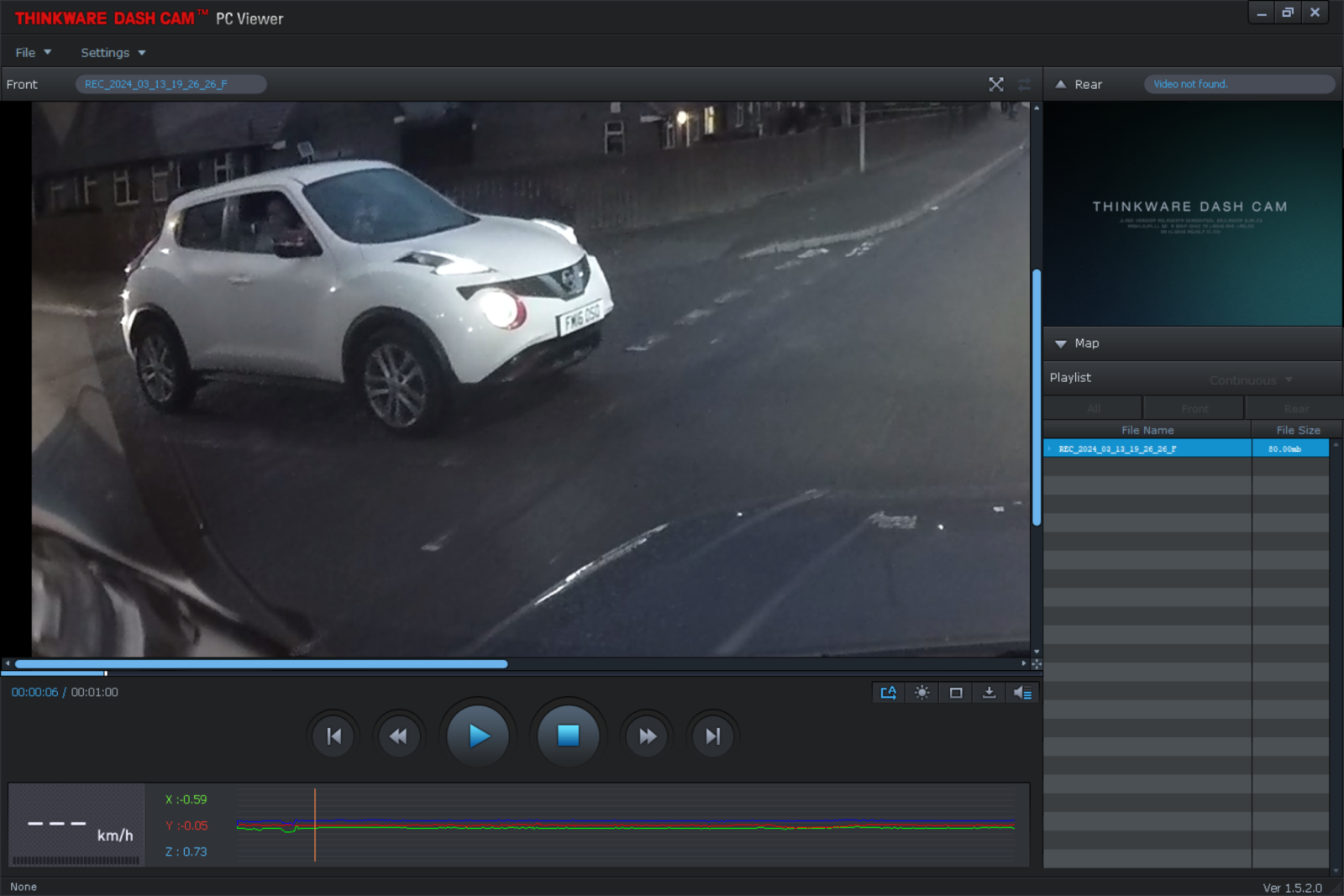Open the brightness adjustment control
This screenshot has height=896, width=1344.
[922, 693]
